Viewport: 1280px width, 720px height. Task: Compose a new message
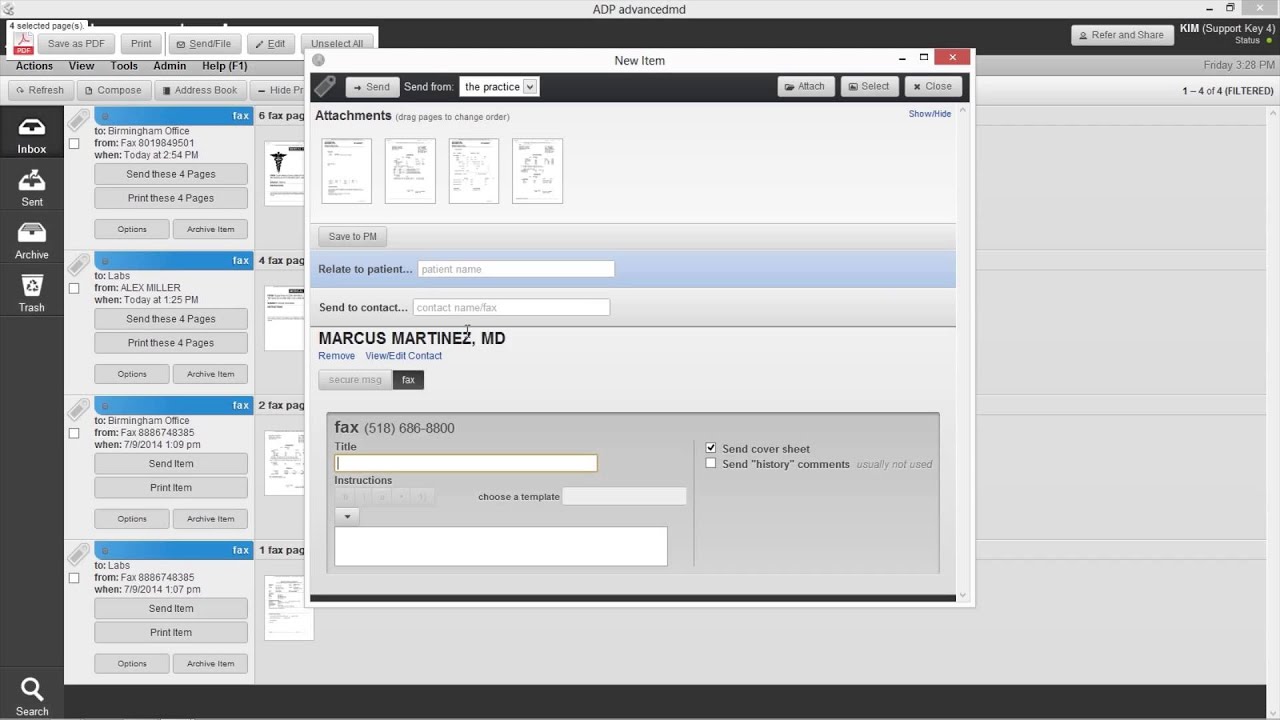pyautogui.click(x=112, y=90)
